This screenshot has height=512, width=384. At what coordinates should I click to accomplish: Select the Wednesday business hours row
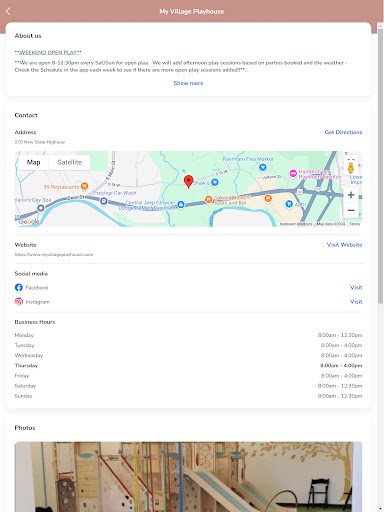pyautogui.click(x=188, y=355)
